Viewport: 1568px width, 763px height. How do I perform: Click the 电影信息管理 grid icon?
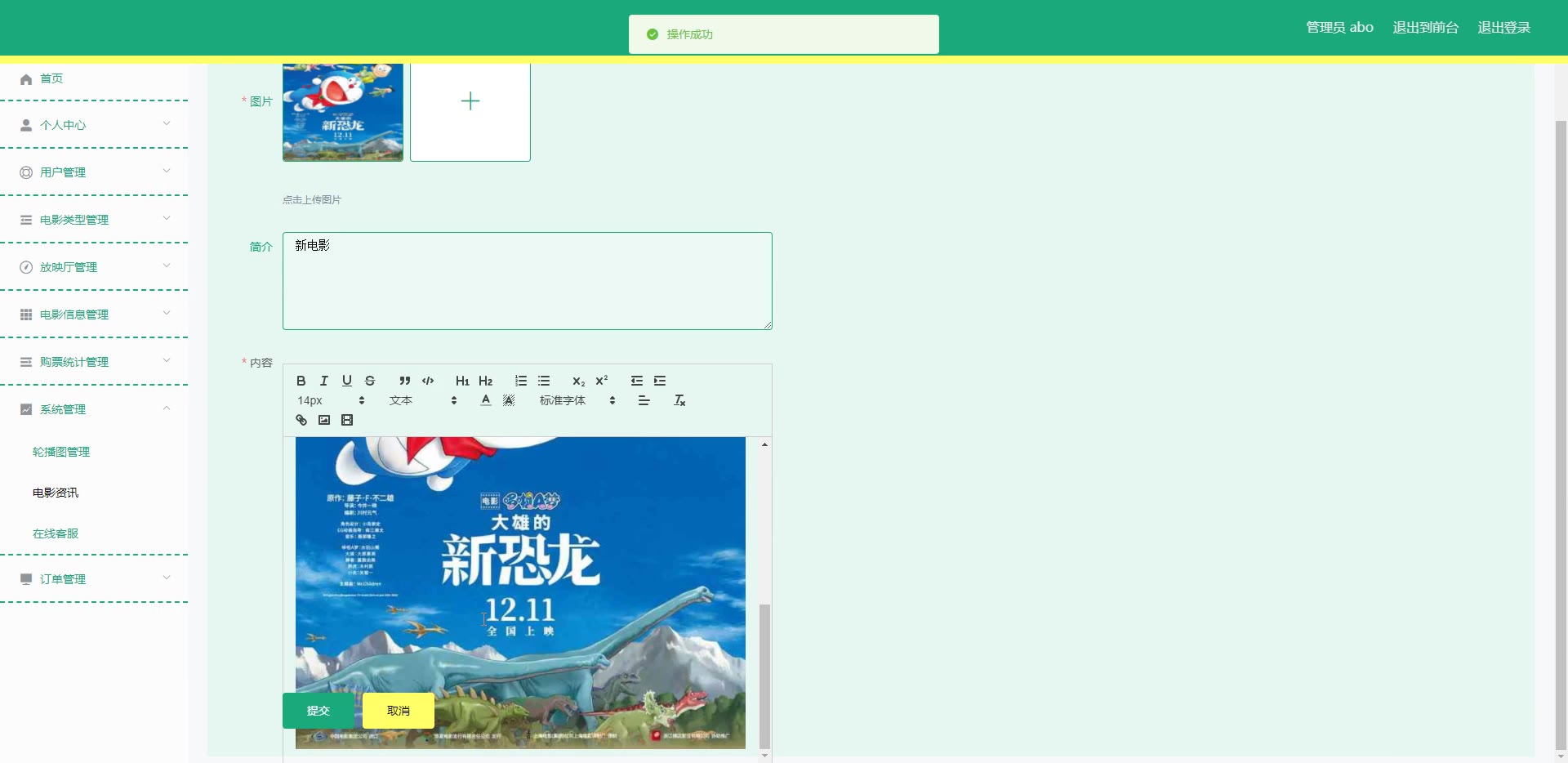pos(26,315)
